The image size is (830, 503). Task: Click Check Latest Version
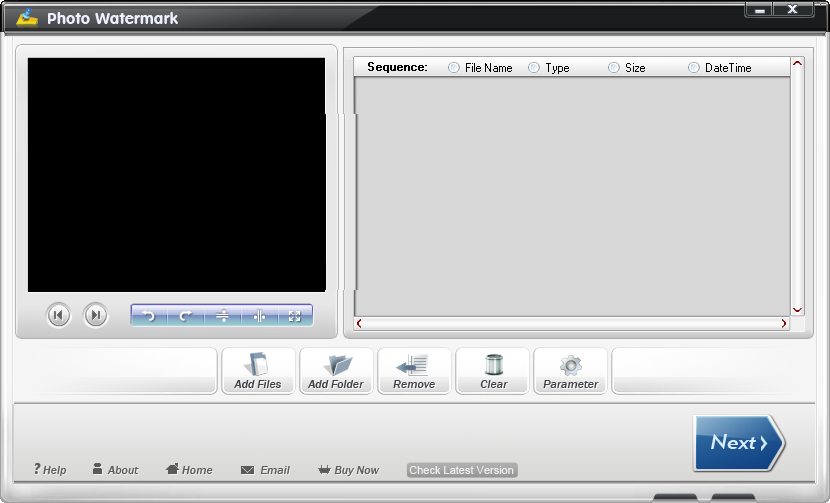point(461,470)
